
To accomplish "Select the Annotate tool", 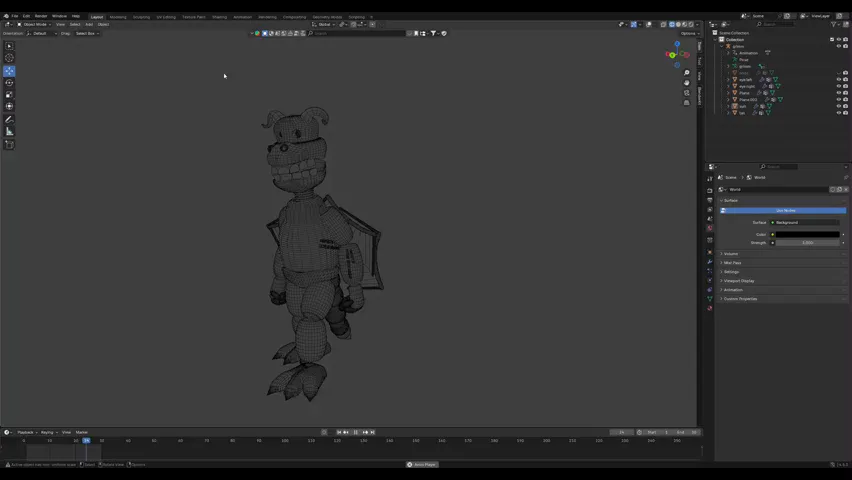I will coord(9,120).
